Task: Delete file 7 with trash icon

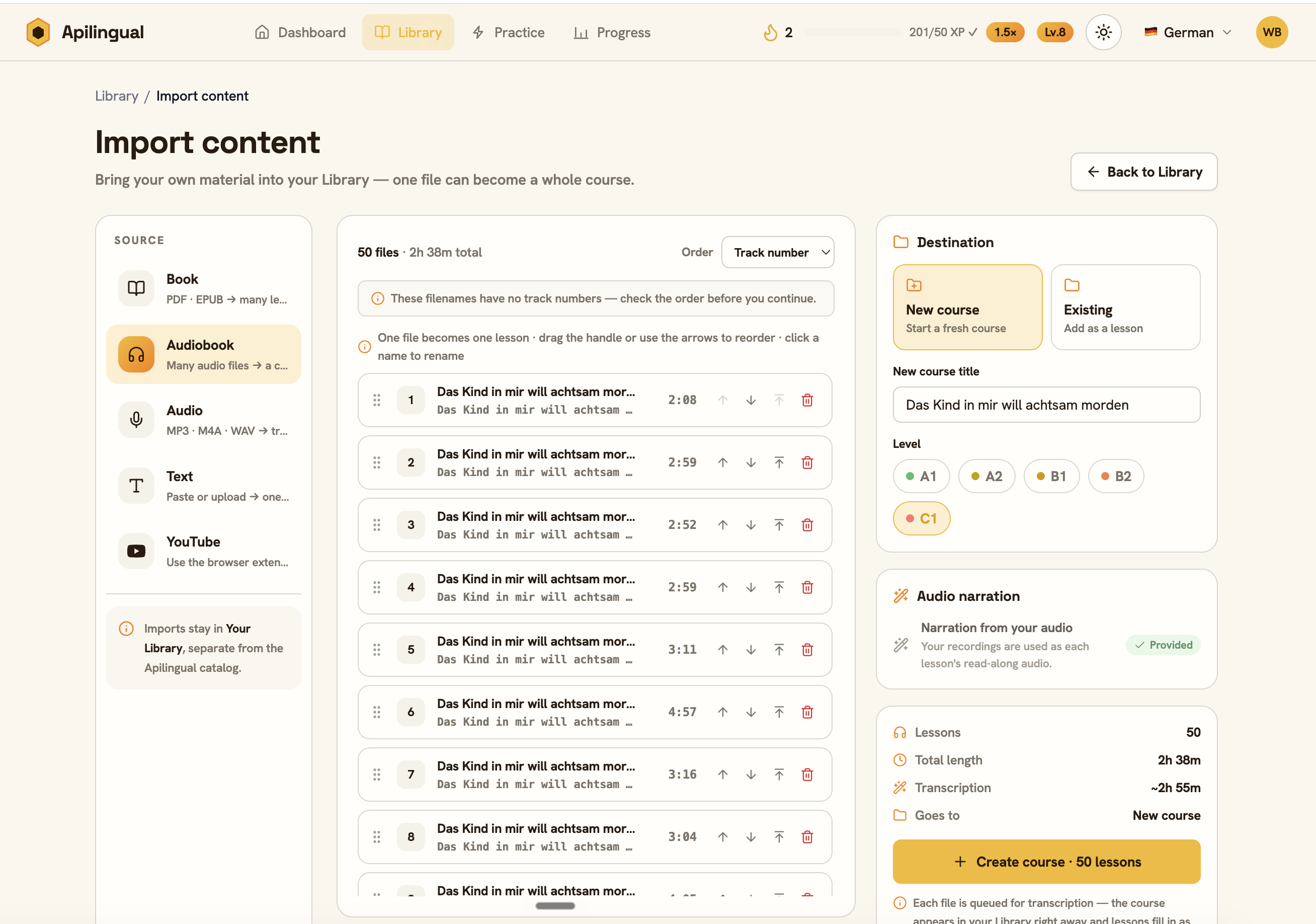Action: click(x=807, y=775)
